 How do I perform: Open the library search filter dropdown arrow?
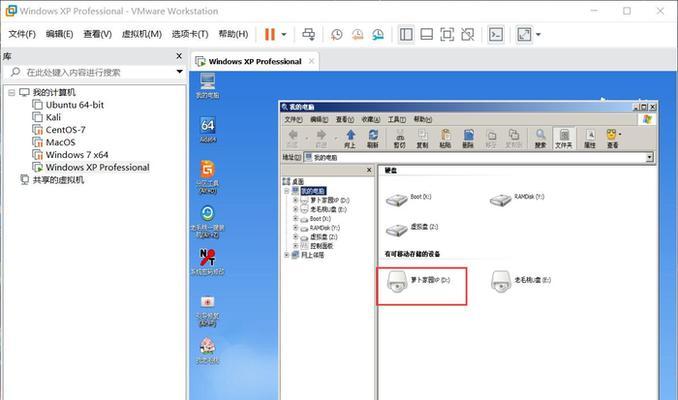179,72
